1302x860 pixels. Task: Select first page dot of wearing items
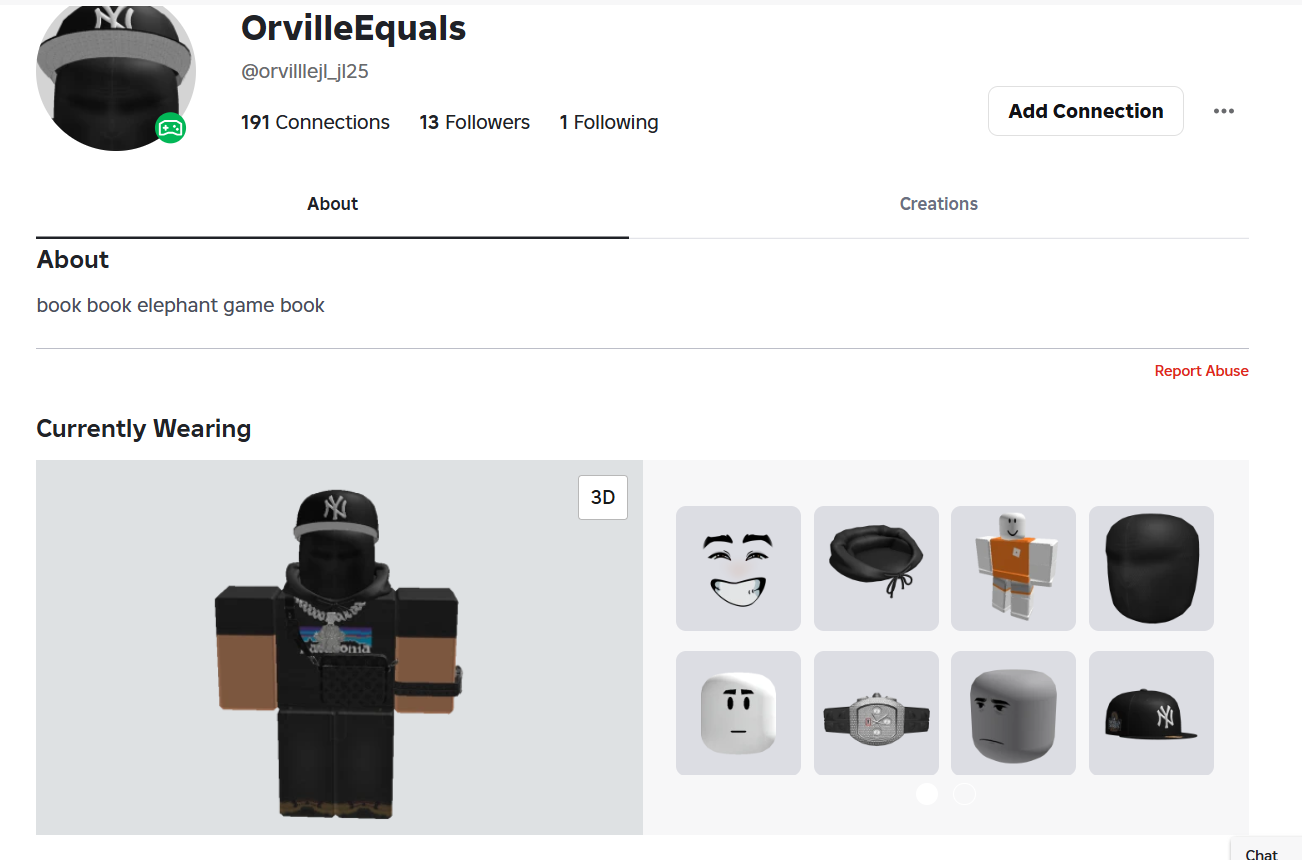pos(927,794)
